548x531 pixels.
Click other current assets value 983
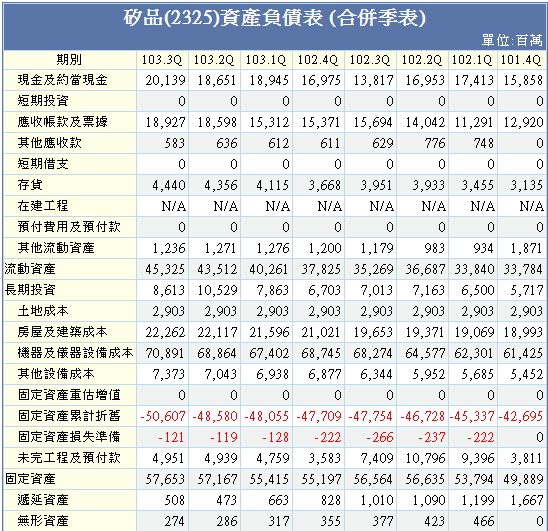pos(435,248)
